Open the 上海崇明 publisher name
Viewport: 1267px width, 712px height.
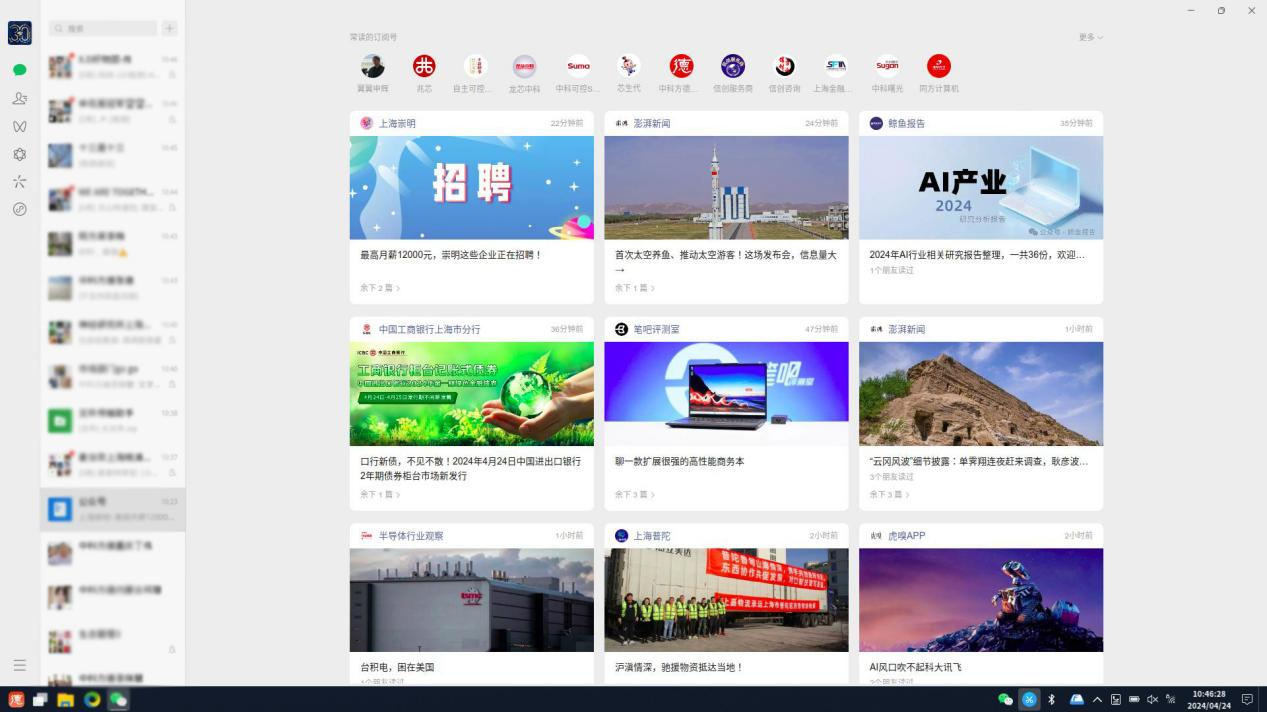tap(397, 123)
